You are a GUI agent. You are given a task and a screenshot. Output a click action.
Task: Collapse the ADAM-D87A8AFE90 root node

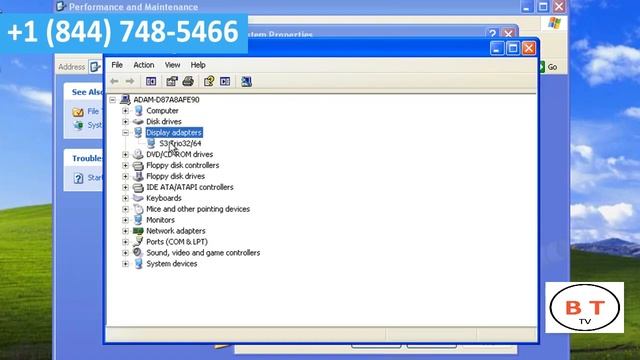(113, 100)
